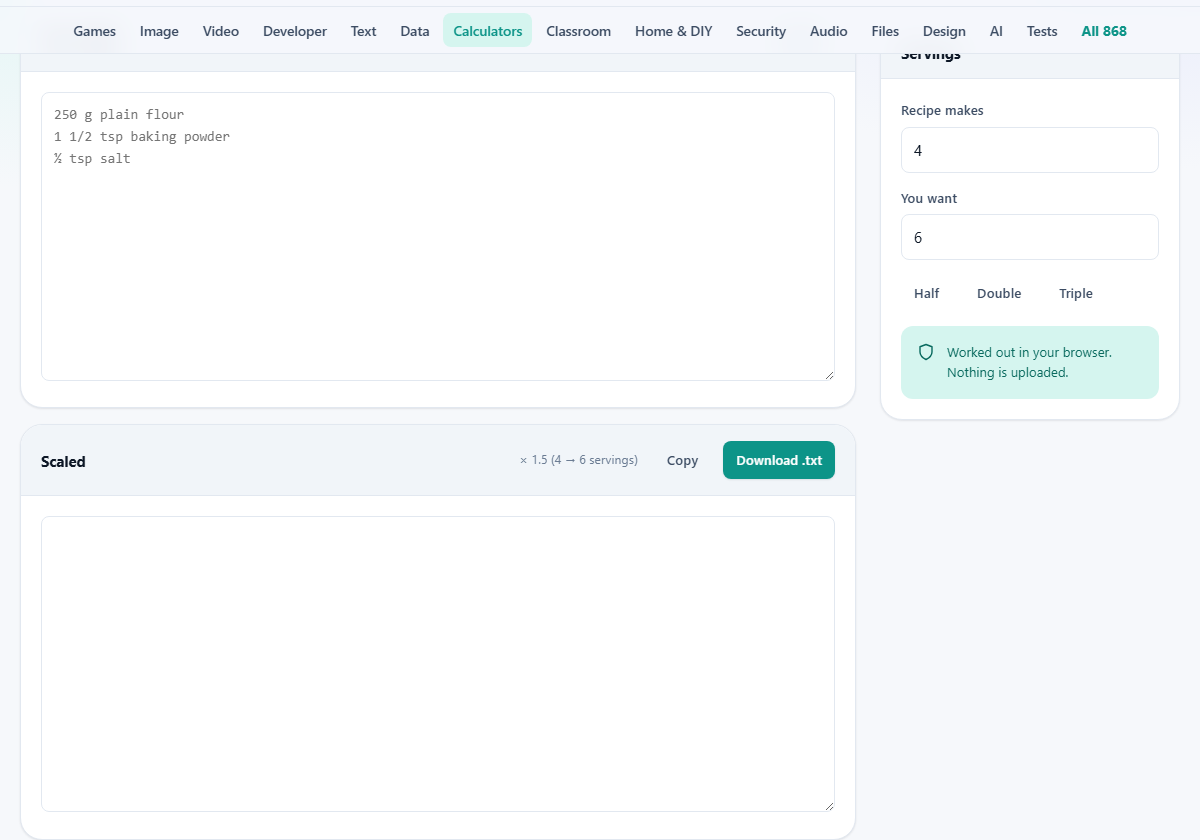
Task: Click the shield privacy icon
Action: [x=926, y=352]
